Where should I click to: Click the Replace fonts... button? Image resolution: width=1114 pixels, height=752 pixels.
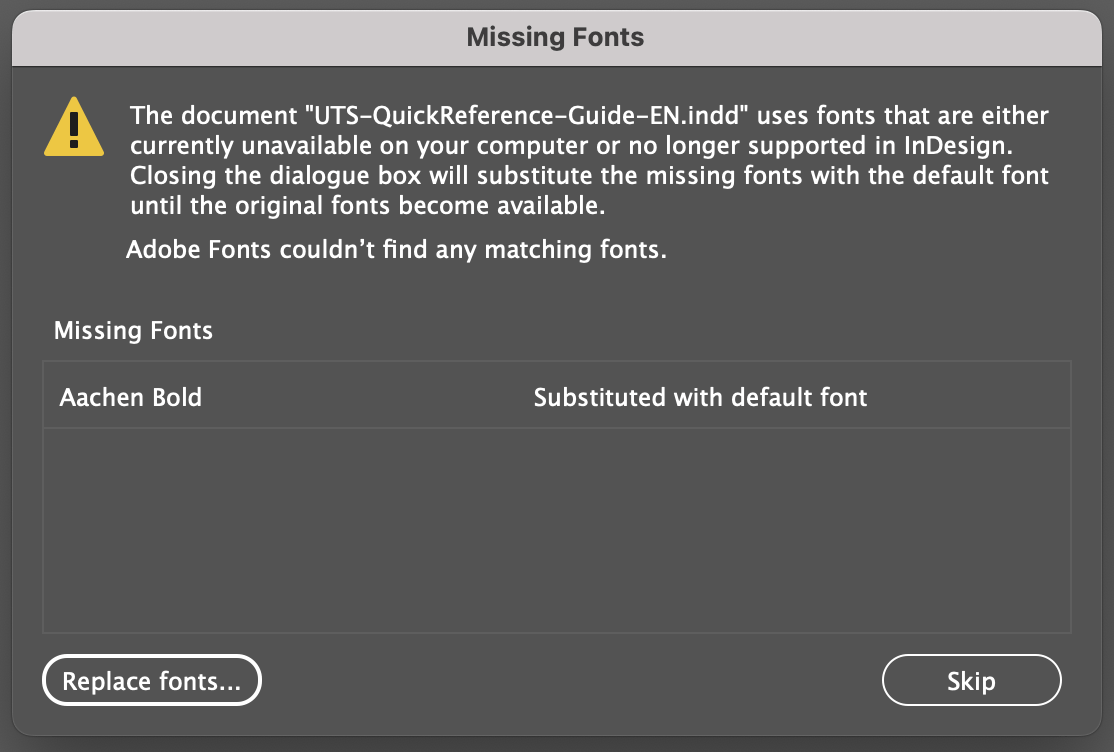152,681
